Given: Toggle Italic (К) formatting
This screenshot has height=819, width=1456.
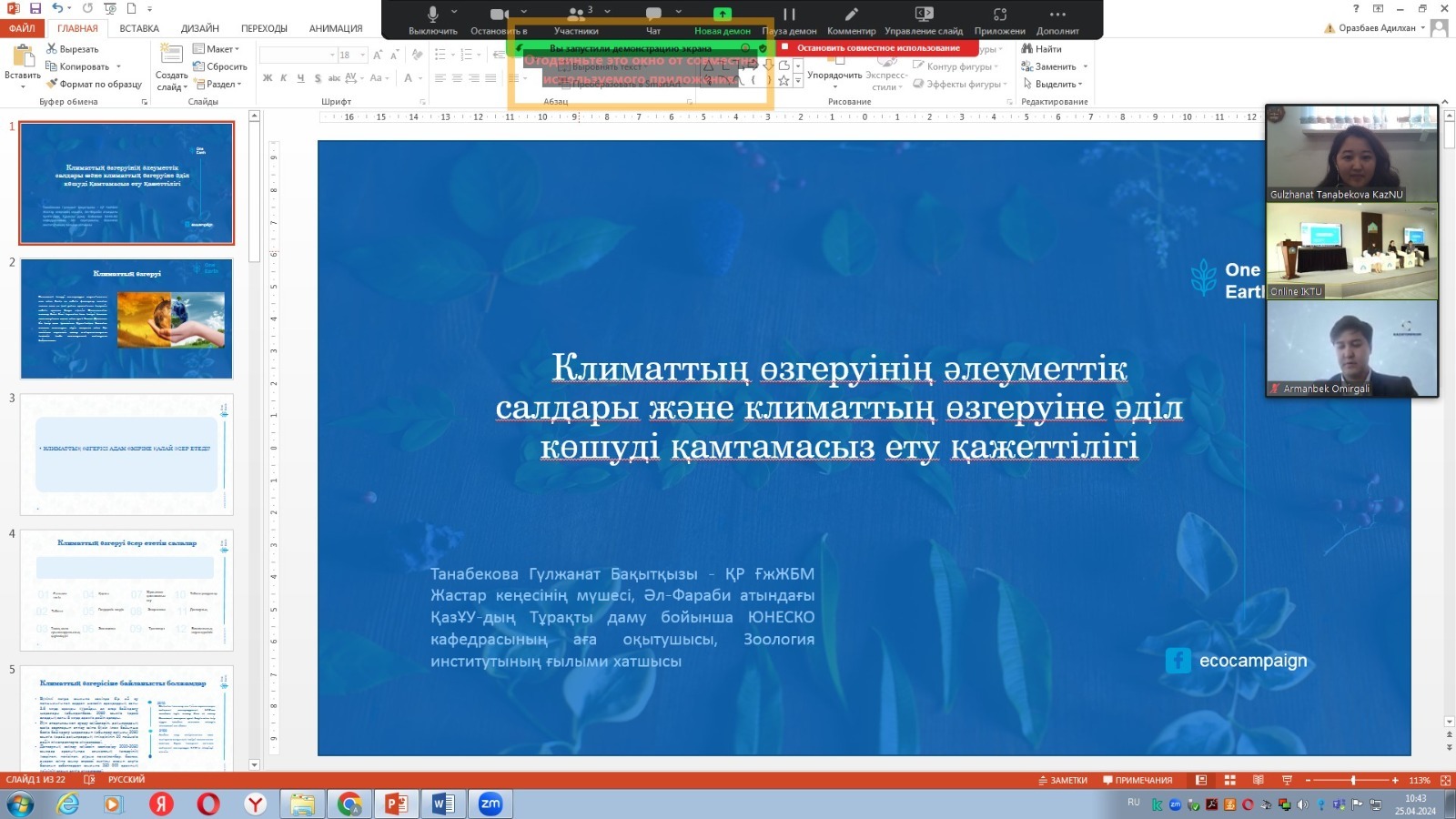Looking at the screenshot, I should (284, 78).
